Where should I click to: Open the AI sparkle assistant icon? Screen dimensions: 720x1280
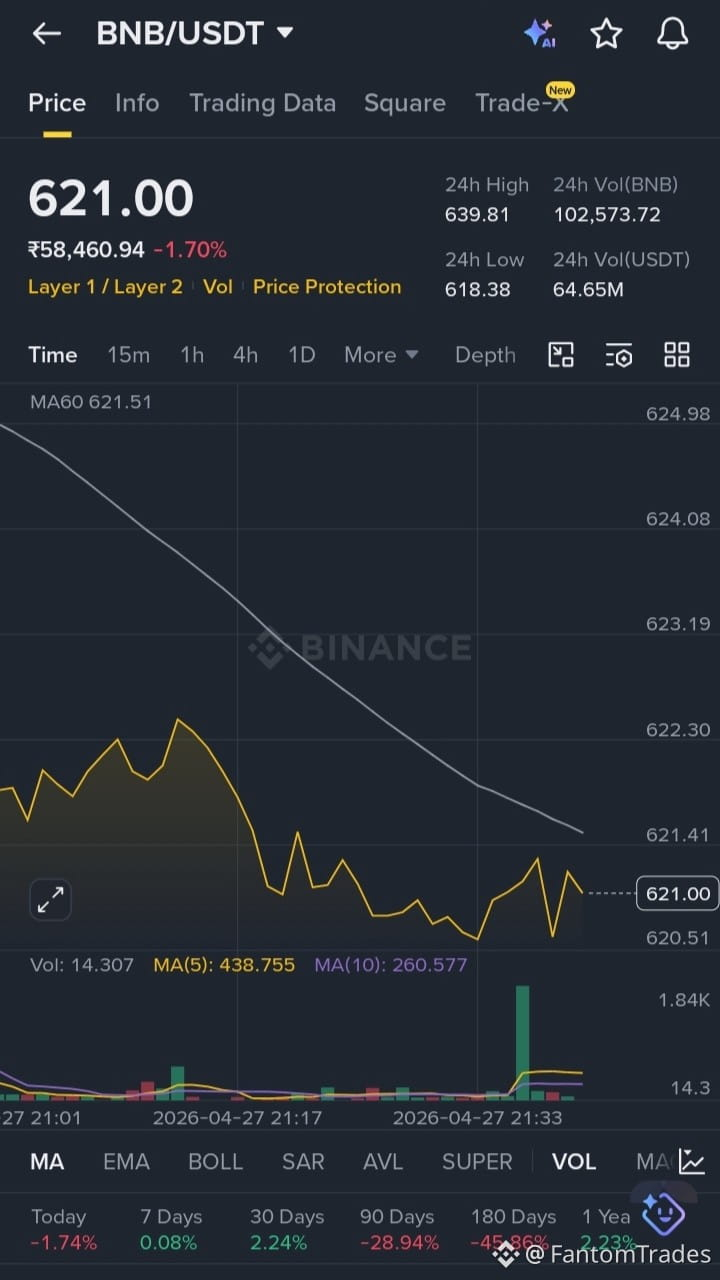[x=540, y=34]
